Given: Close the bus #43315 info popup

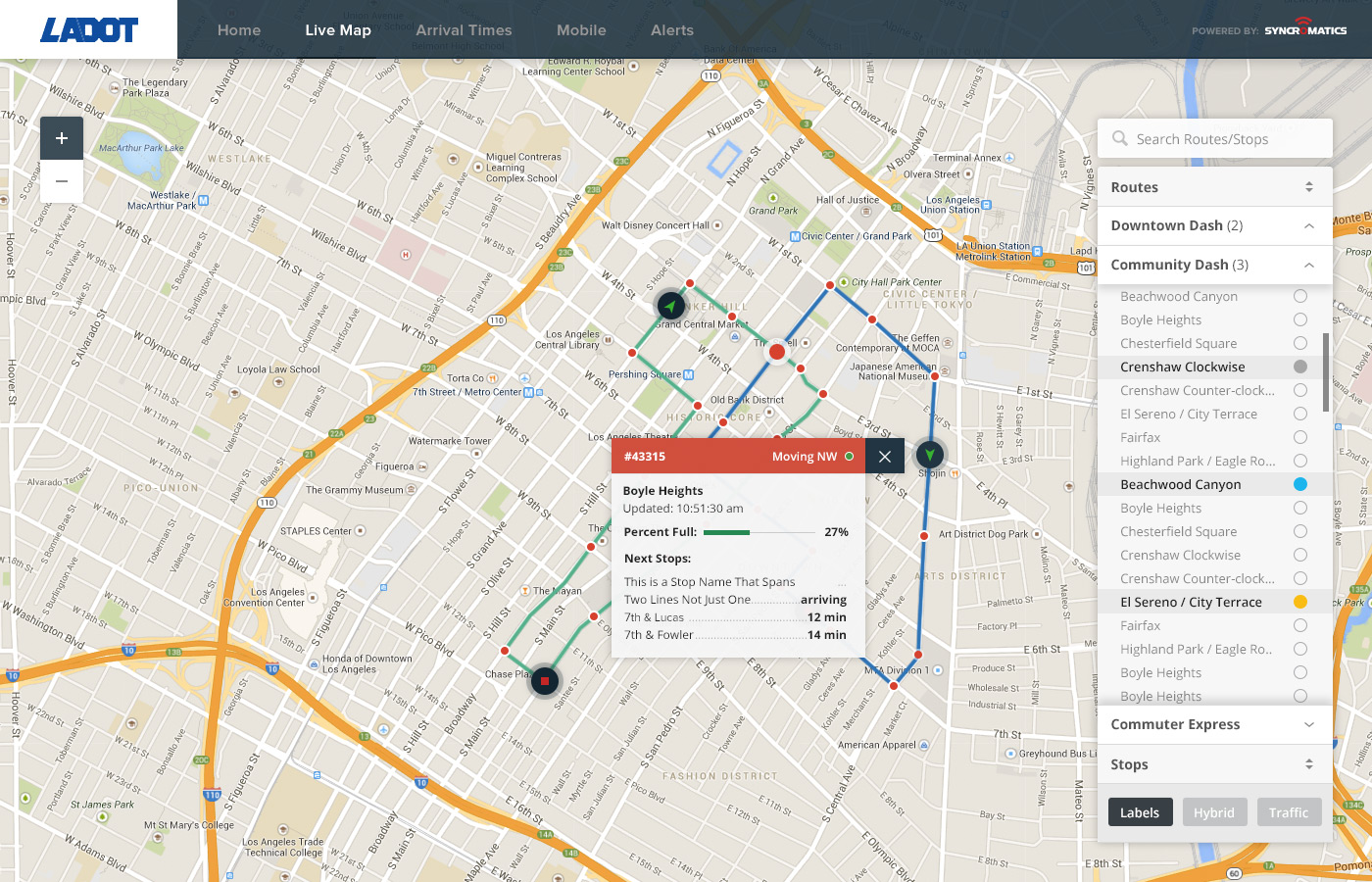Looking at the screenshot, I should 885,457.
